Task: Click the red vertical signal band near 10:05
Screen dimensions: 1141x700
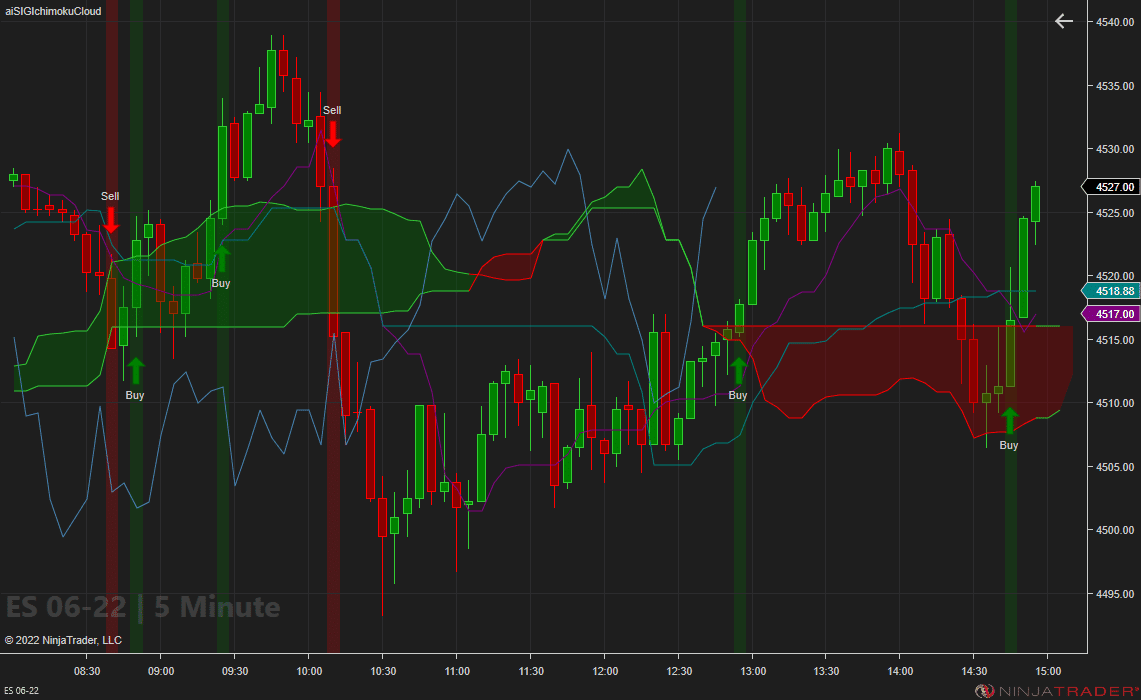Action: pyautogui.click(x=333, y=500)
